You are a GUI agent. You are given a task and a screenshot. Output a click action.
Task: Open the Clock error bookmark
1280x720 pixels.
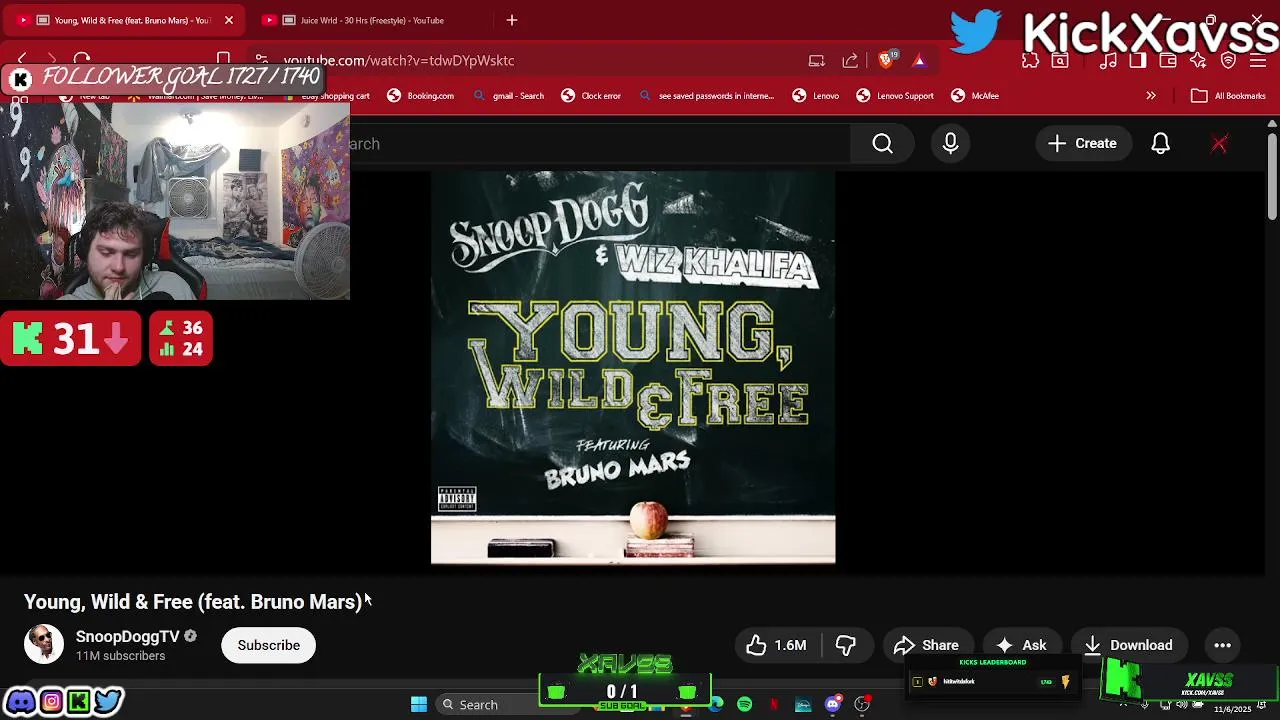pos(591,96)
